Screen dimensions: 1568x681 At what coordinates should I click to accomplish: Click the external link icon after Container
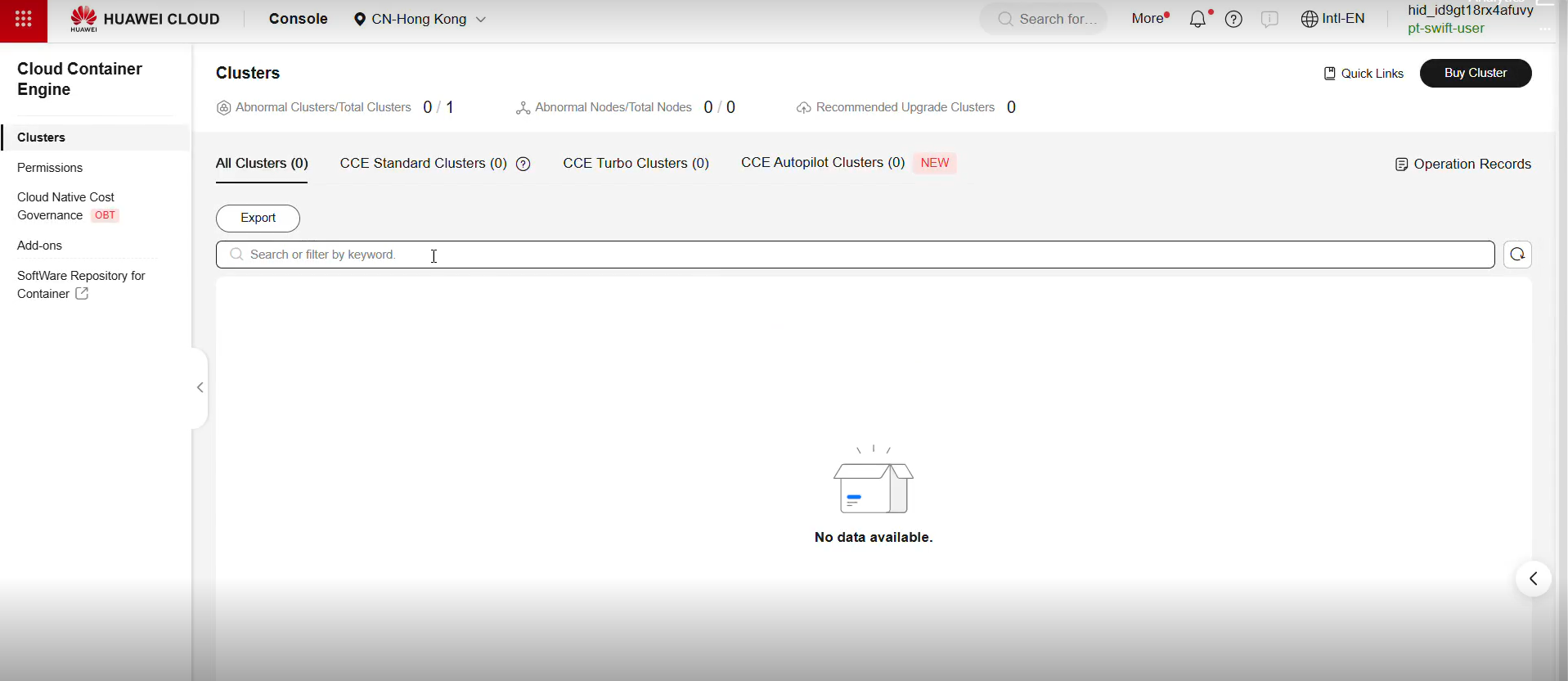point(82,294)
